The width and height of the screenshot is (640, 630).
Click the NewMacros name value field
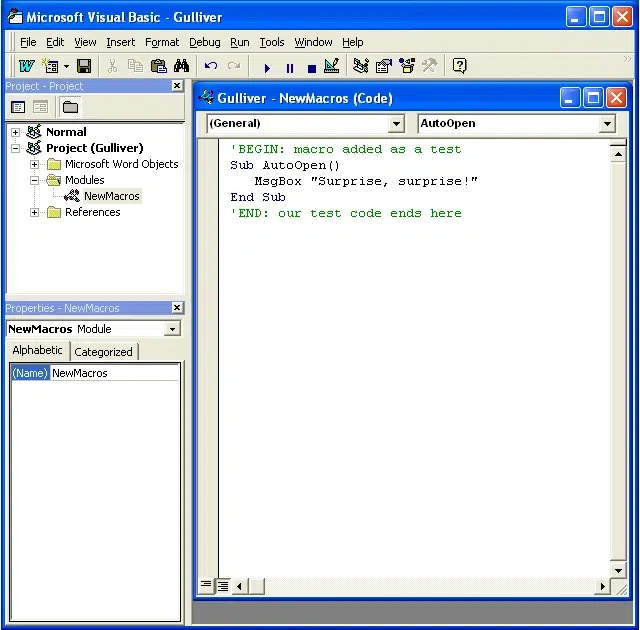coord(114,373)
